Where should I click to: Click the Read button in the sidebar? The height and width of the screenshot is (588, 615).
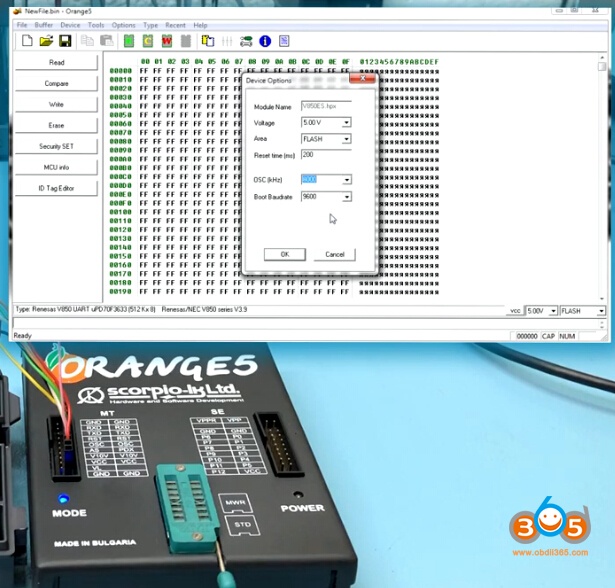(x=56, y=62)
